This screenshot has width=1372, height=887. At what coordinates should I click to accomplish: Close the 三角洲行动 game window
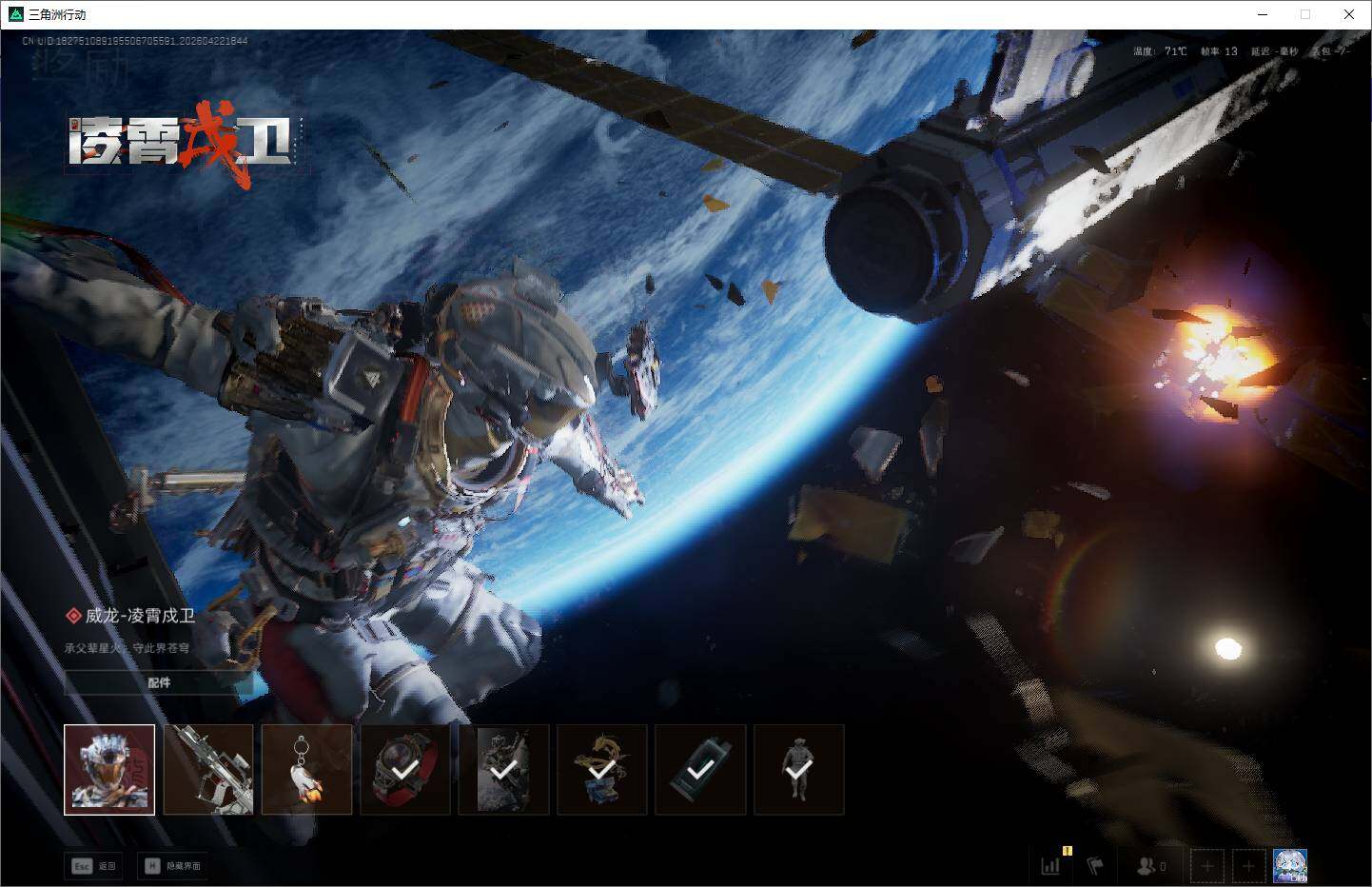tap(1349, 14)
